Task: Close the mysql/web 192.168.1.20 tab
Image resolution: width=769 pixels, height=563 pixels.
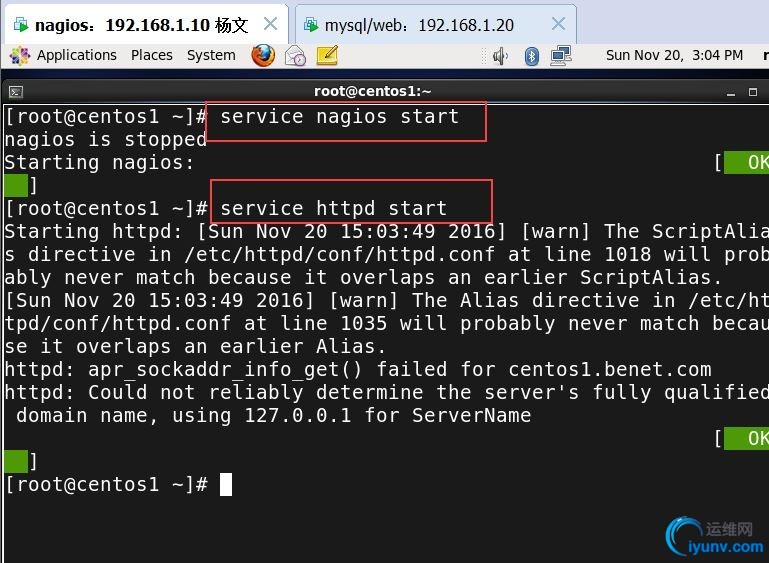Action: (558, 24)
